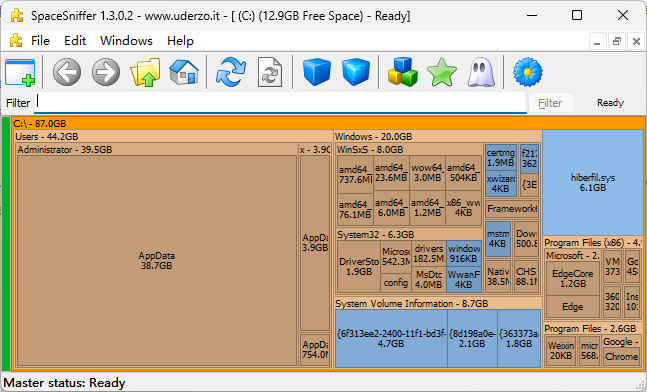This screenshot has width=647, height=392.
Task: Click the rescan document icon
Action: click(x=270, y=72)
